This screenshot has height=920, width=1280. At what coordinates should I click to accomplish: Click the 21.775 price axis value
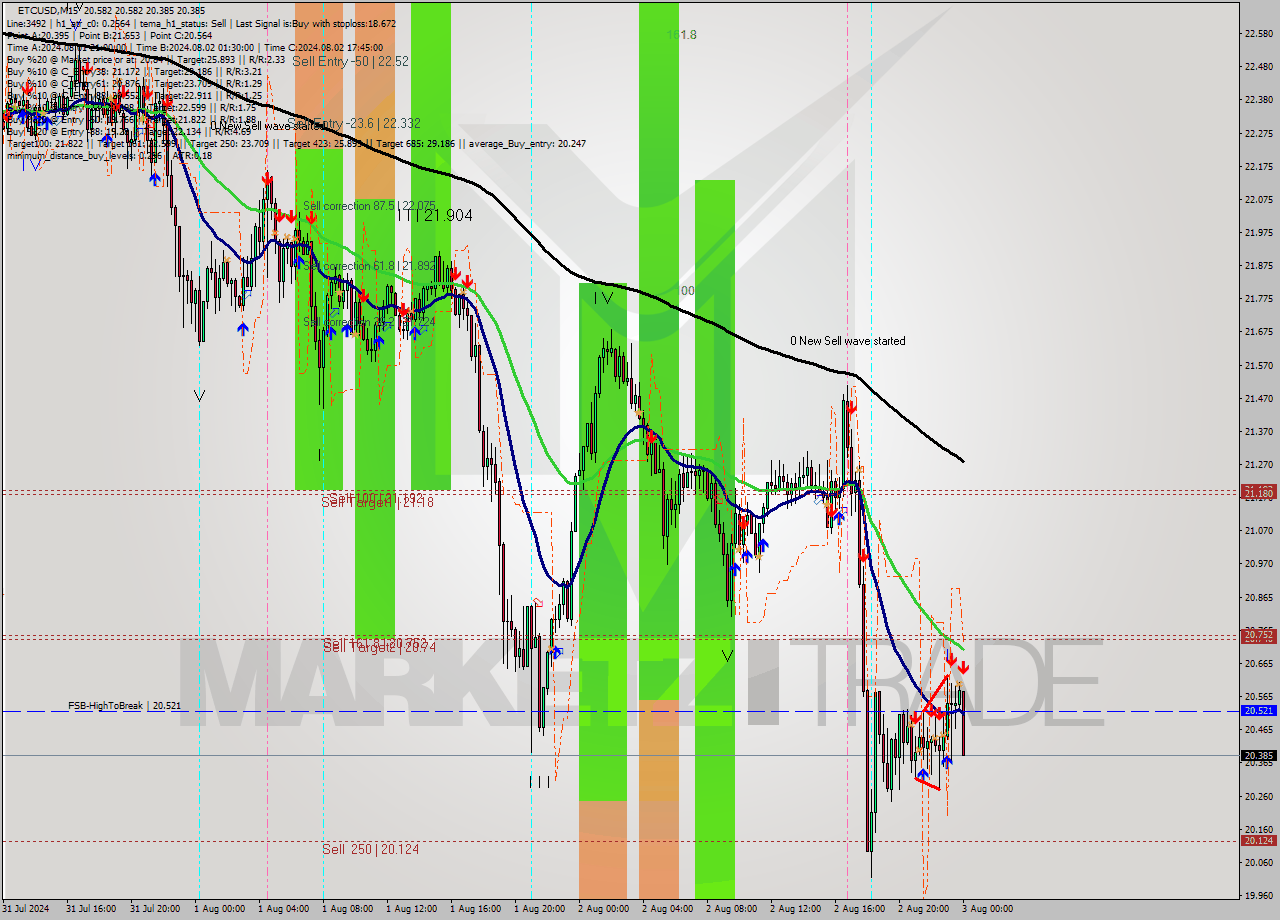point(1258,299)
